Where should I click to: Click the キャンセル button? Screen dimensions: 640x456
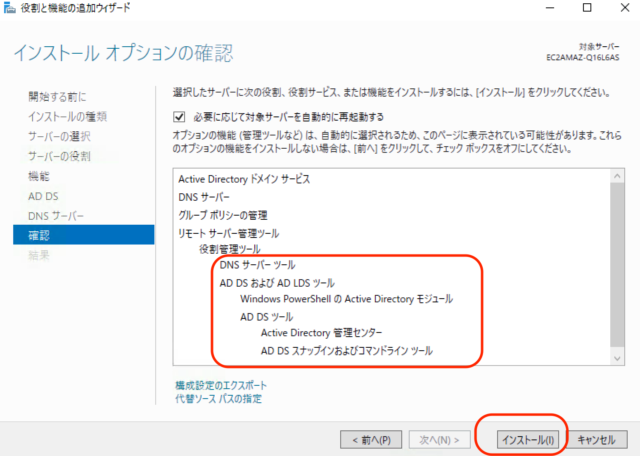(x=596, y=440)
